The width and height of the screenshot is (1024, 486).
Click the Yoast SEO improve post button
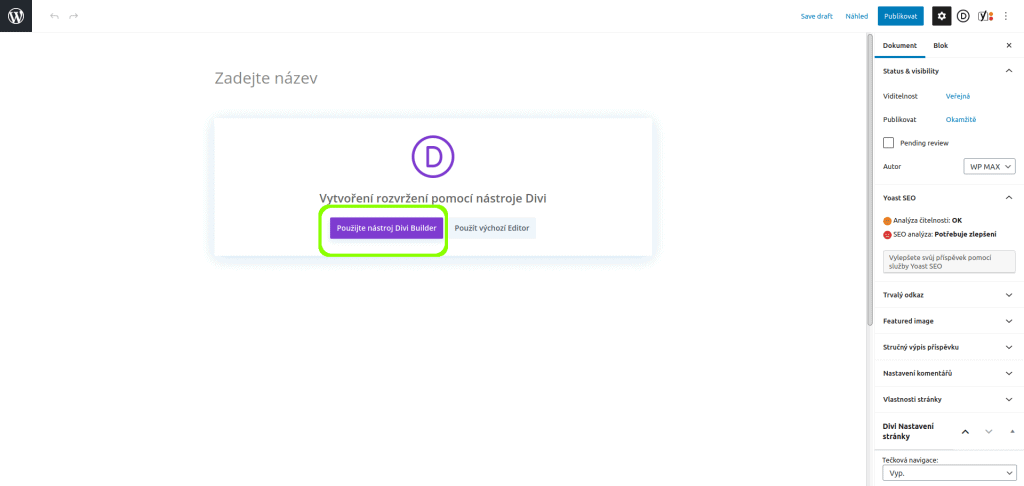click(949, 261)
